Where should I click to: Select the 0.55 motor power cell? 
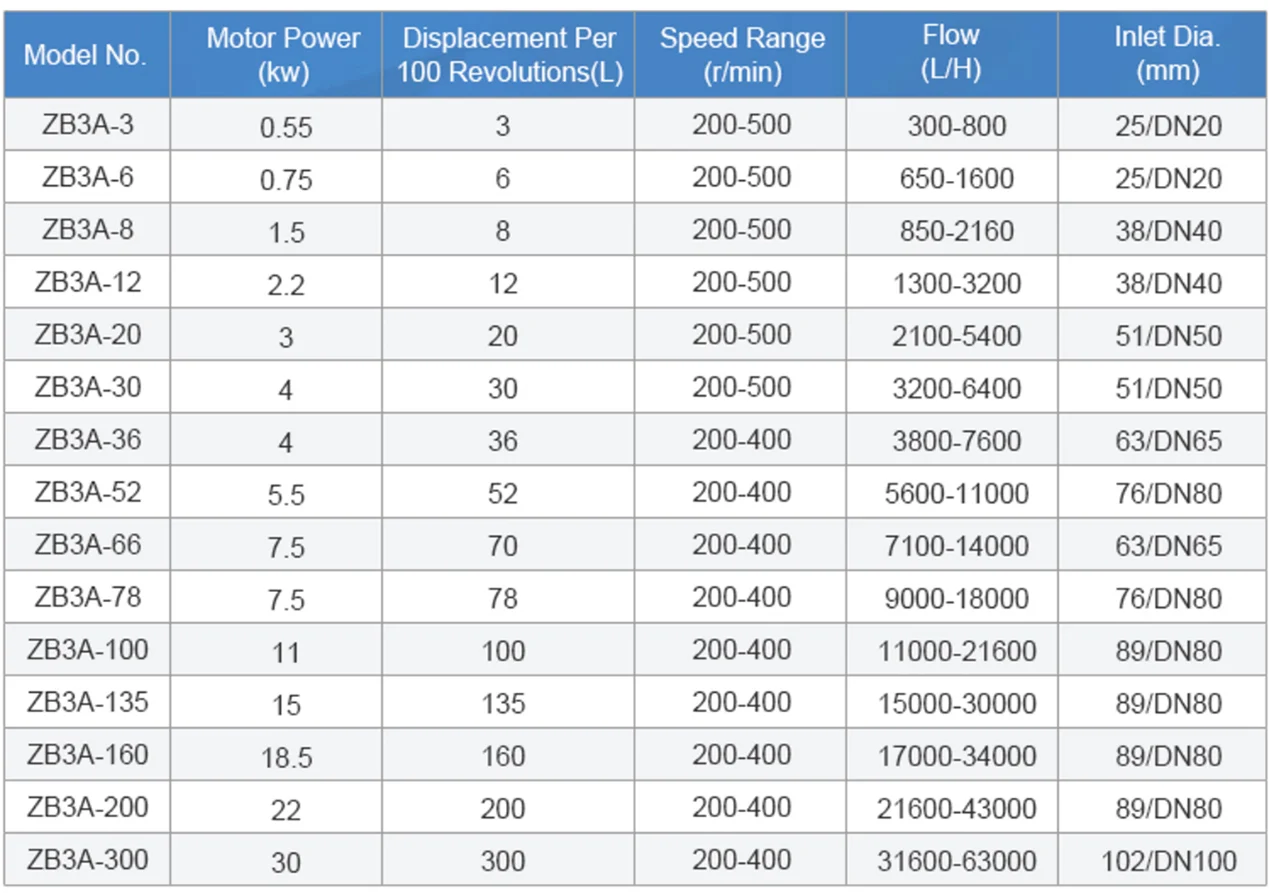(x=286, y=127)
